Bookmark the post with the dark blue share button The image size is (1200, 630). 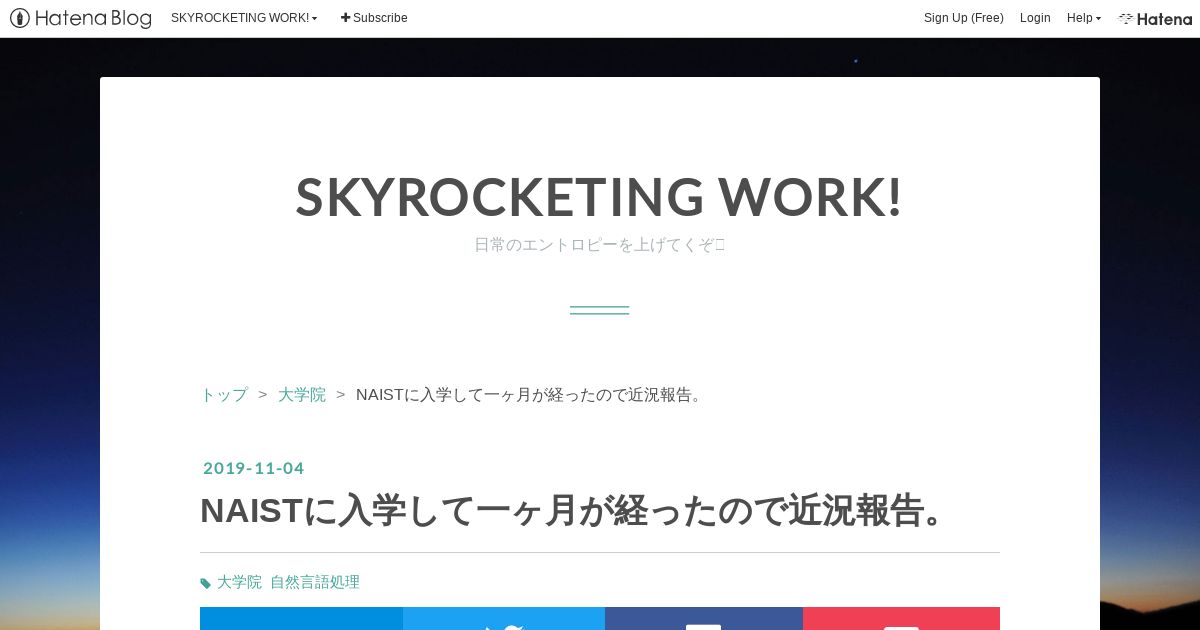coord(301,619)
